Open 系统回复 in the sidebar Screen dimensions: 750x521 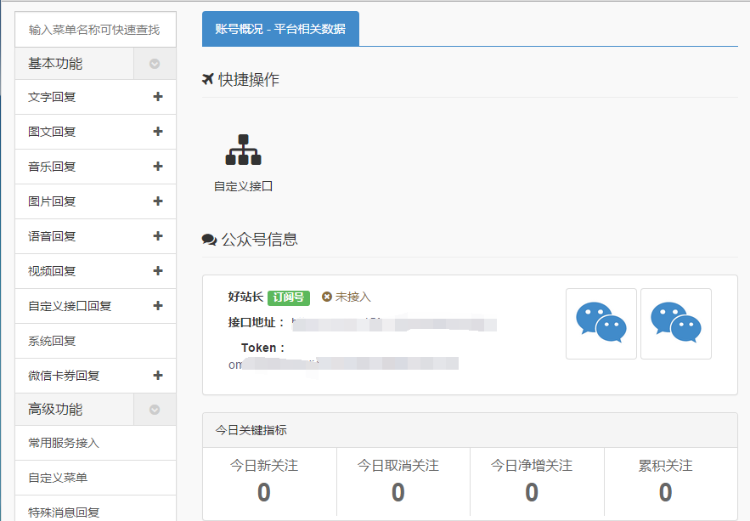[x=96, y=341]
